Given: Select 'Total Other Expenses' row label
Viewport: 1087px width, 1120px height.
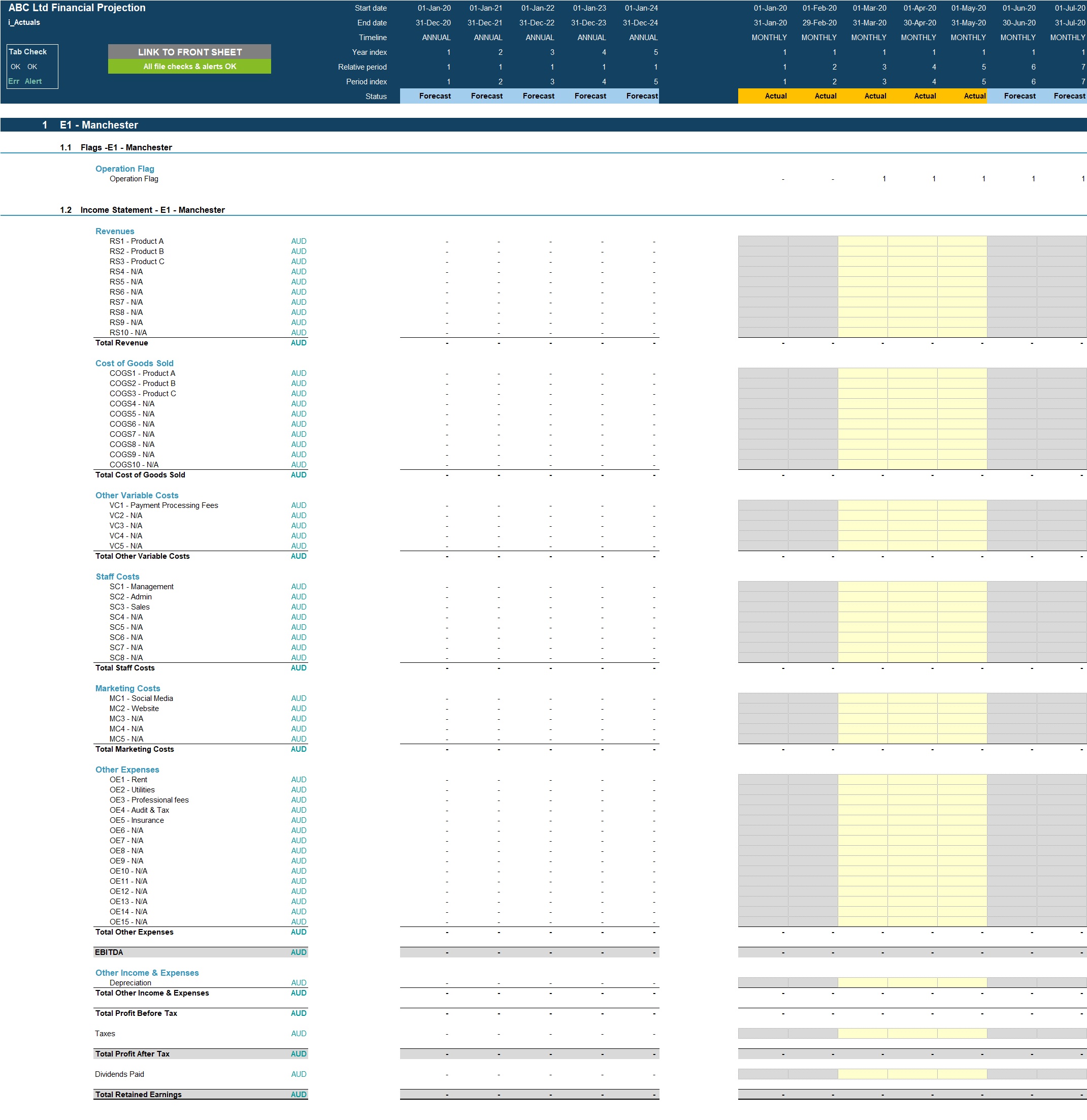Looking at the screenshot, I should coord(134,932).
